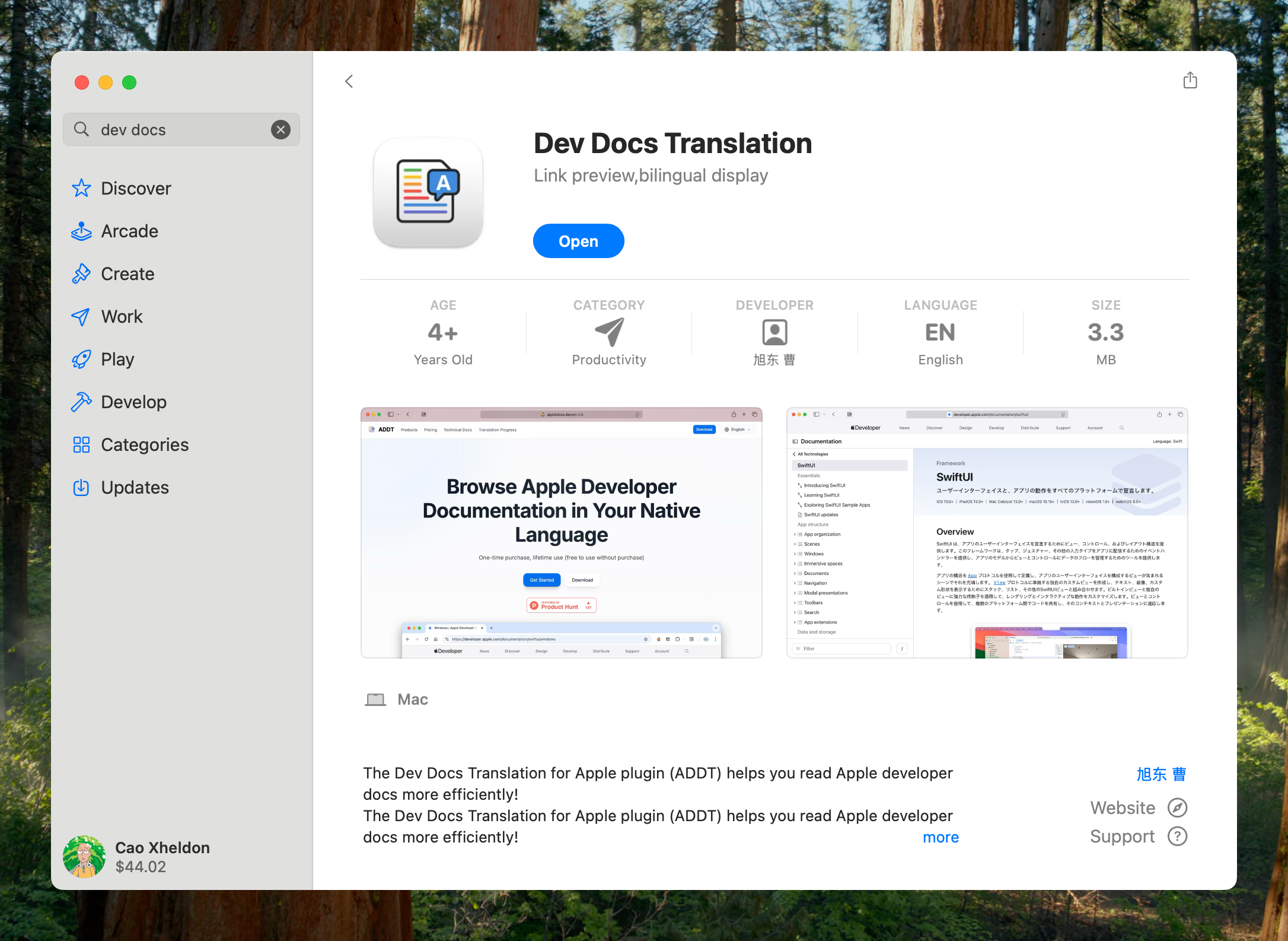This screenshot has height=941, width=1288.
Task: Click the developer person icon
Action: [x=774, y=332]
